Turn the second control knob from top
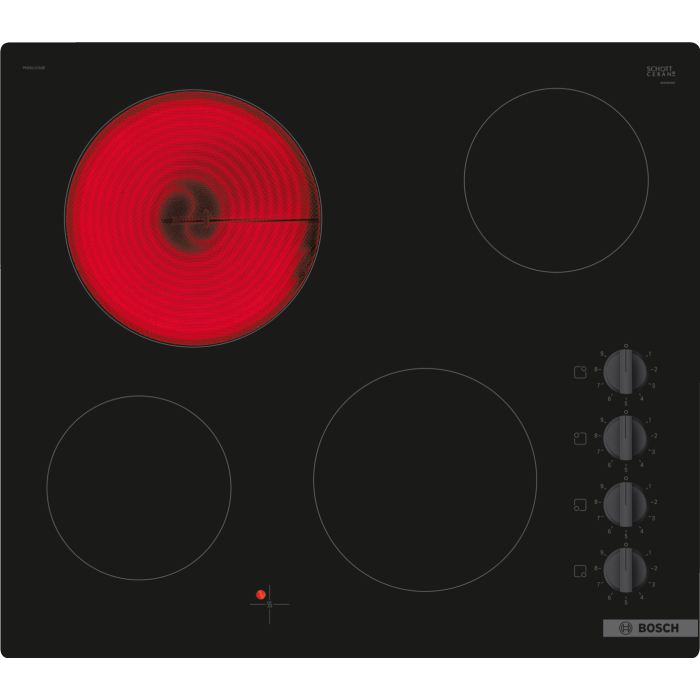Screen dimensions: 700x700 [x=625, y=437]
